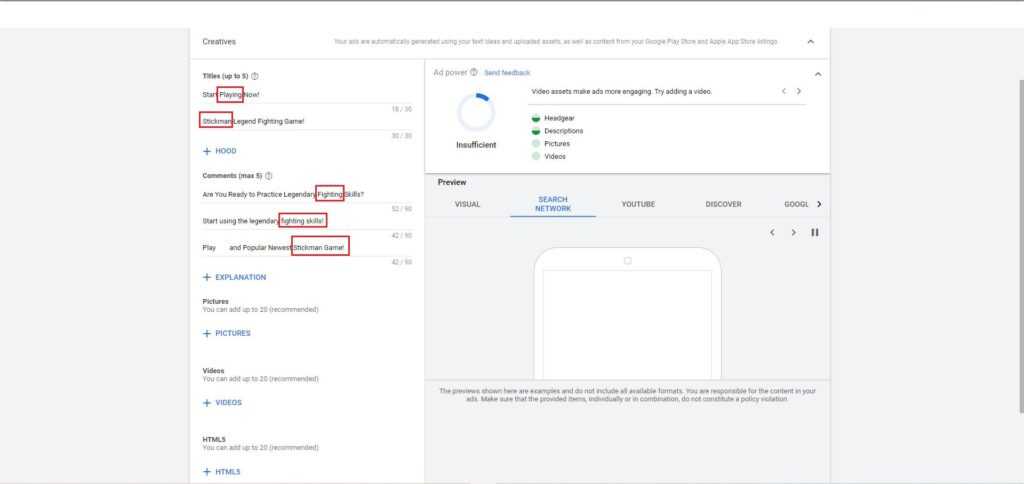Add HTML5 assets with + HTML5 button
This screenshot has height=484, width=1024.
(221, 472)
